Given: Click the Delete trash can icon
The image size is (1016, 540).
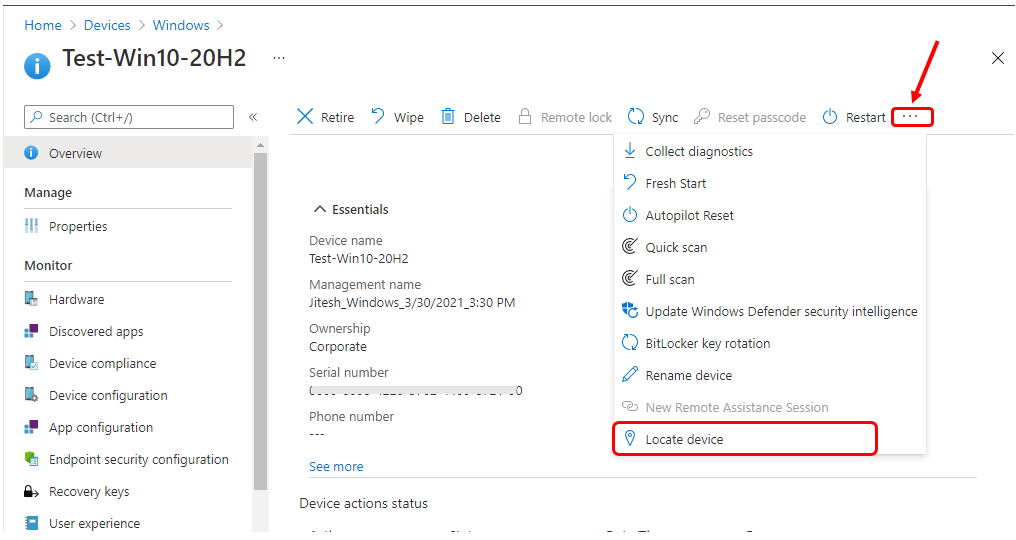Looking at the screenshot, I should [x=448, y=117].
